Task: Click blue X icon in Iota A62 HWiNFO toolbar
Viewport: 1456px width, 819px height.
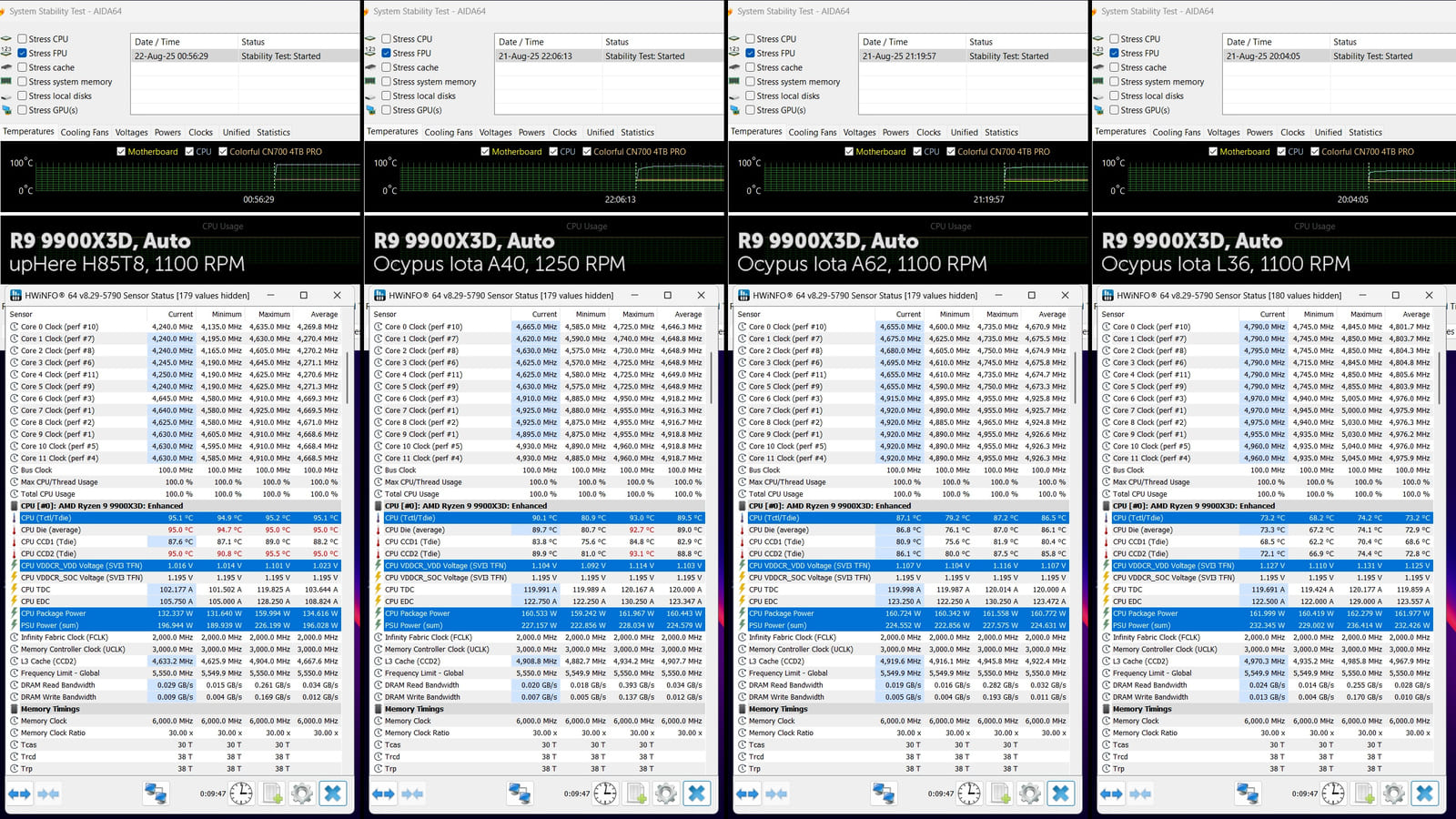Action: click(x=1061, y=794)
